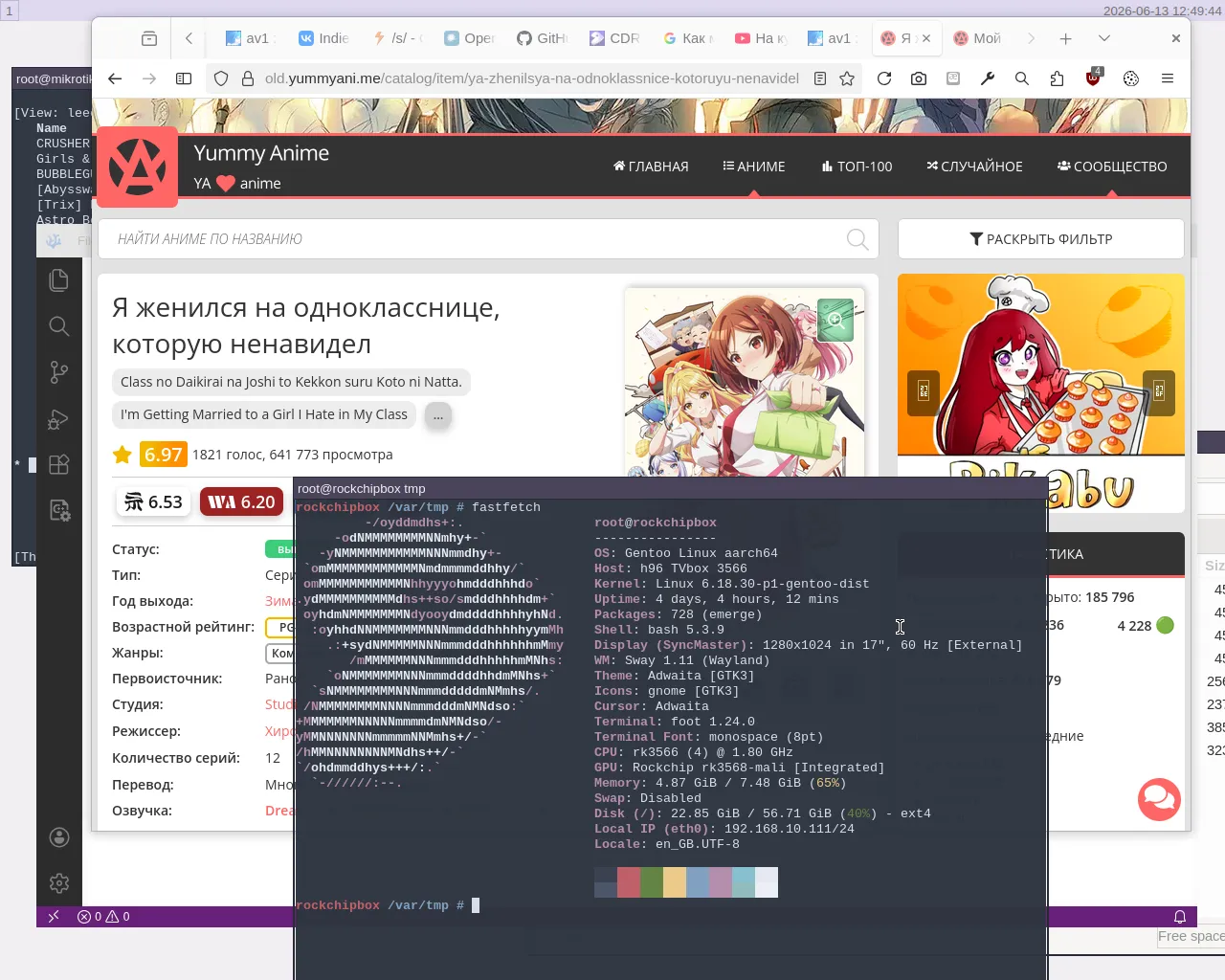Screen dimensions: 1225x980
Task: Click the yellow rating star
Action: click(122, 455)
